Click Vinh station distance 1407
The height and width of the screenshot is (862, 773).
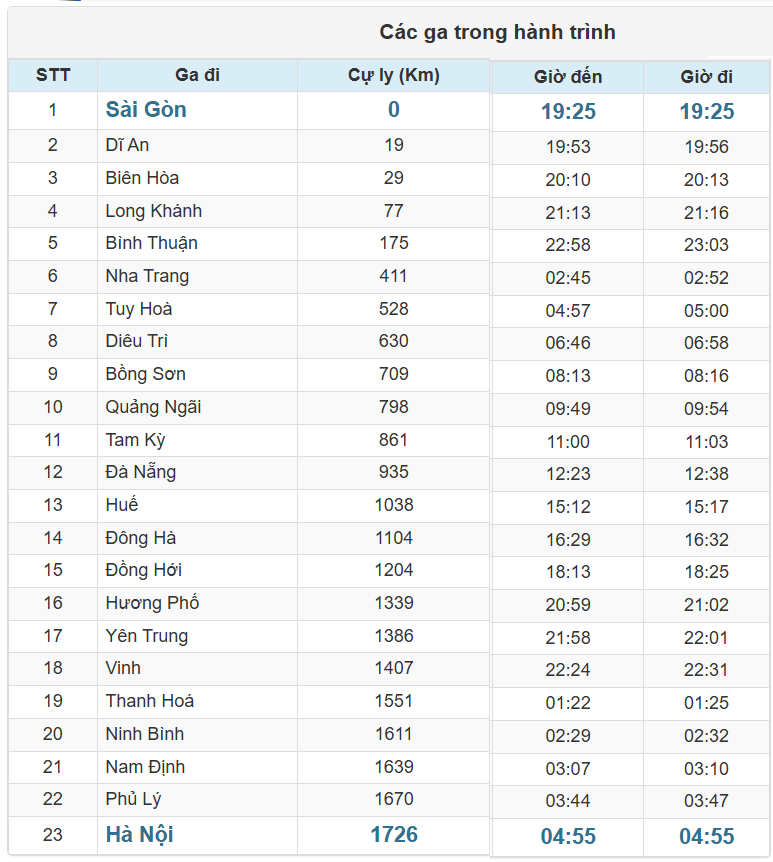[393, 668]
